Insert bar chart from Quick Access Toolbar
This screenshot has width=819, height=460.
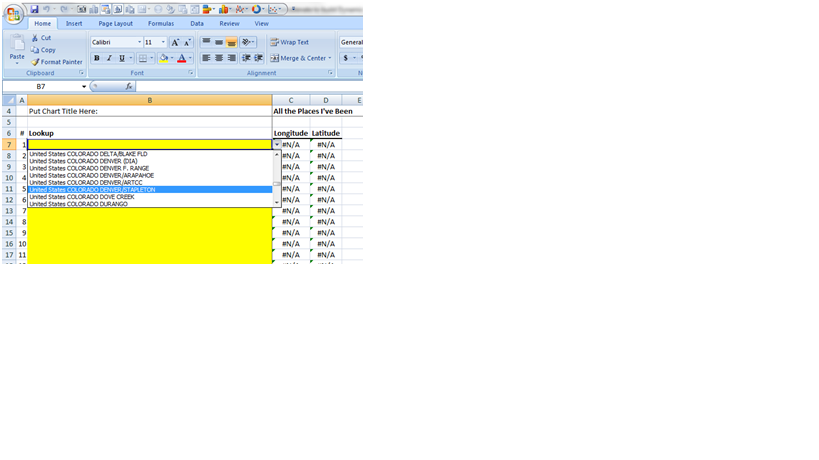(207, 9)
